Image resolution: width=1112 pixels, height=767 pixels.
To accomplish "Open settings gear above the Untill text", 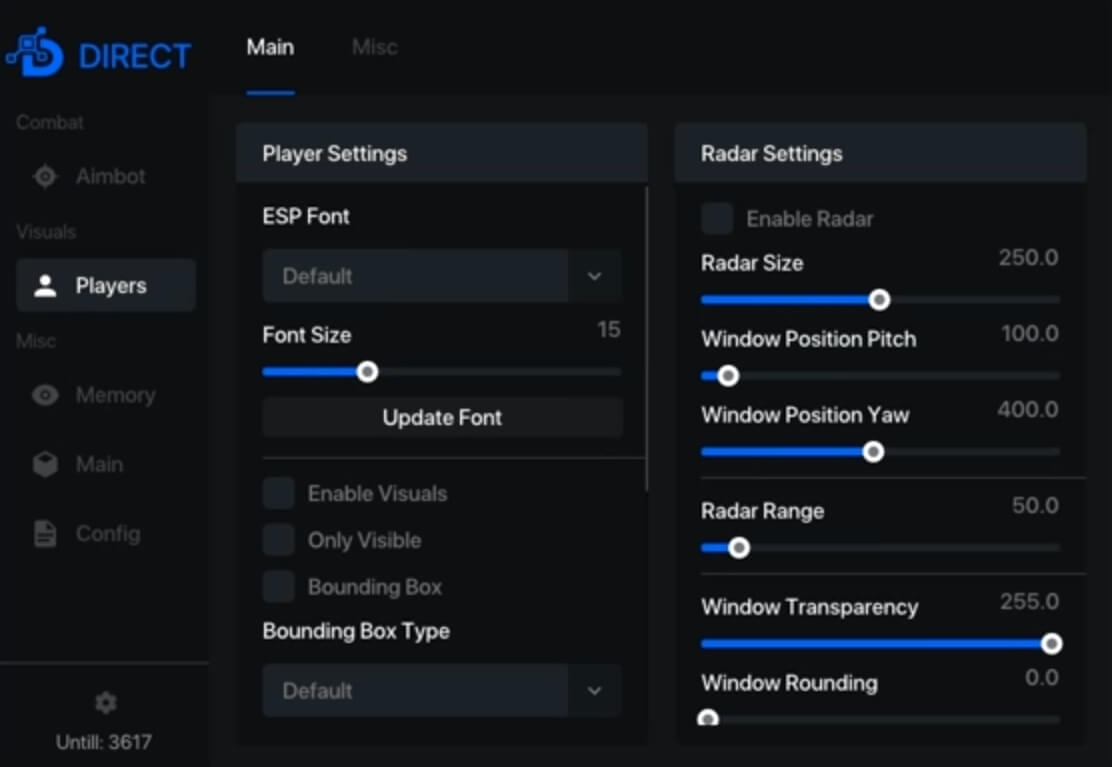I will (105, 704).
